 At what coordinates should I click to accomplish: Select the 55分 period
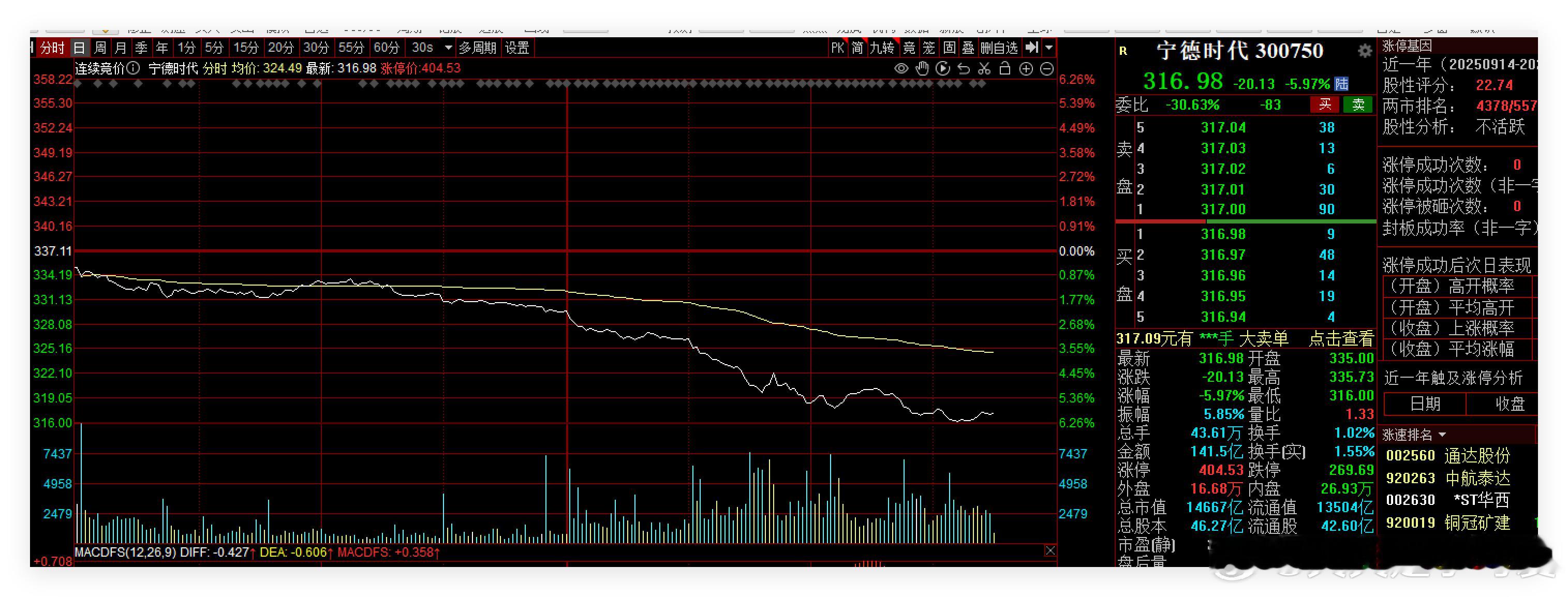click(351, 48)
